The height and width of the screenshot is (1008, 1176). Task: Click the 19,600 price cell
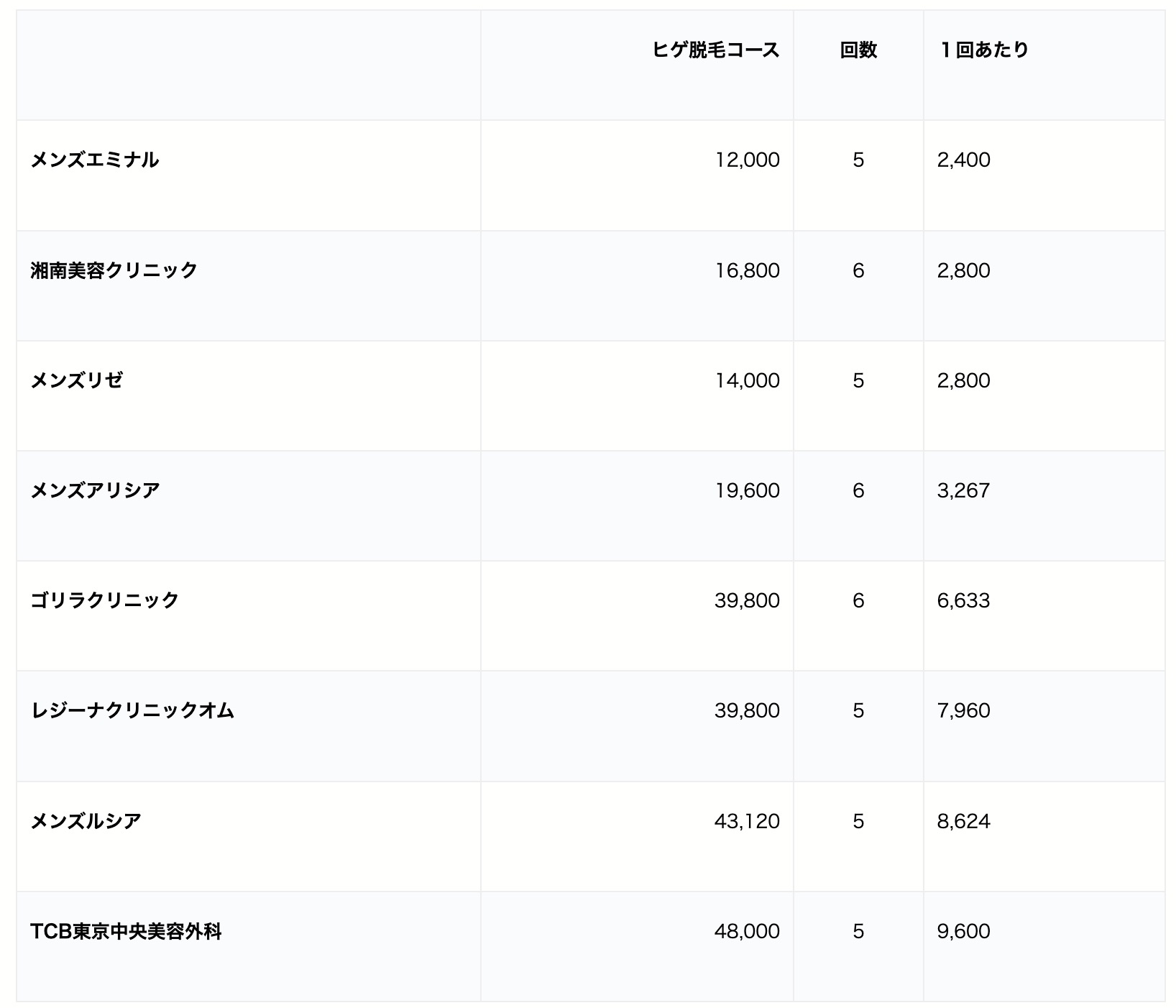749,490
